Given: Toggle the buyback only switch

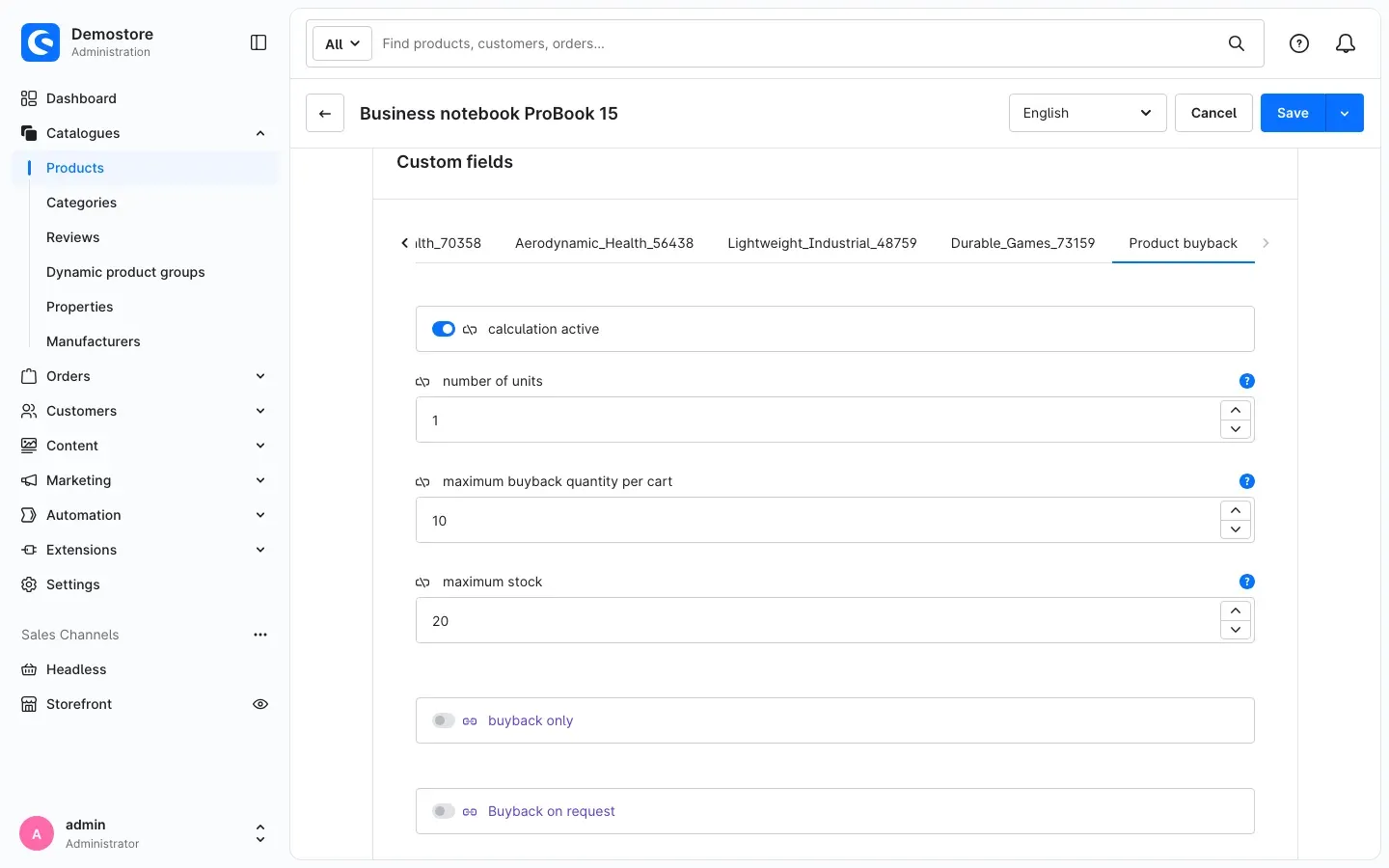Looking at the screenshot, I should (x=444, y=720).
